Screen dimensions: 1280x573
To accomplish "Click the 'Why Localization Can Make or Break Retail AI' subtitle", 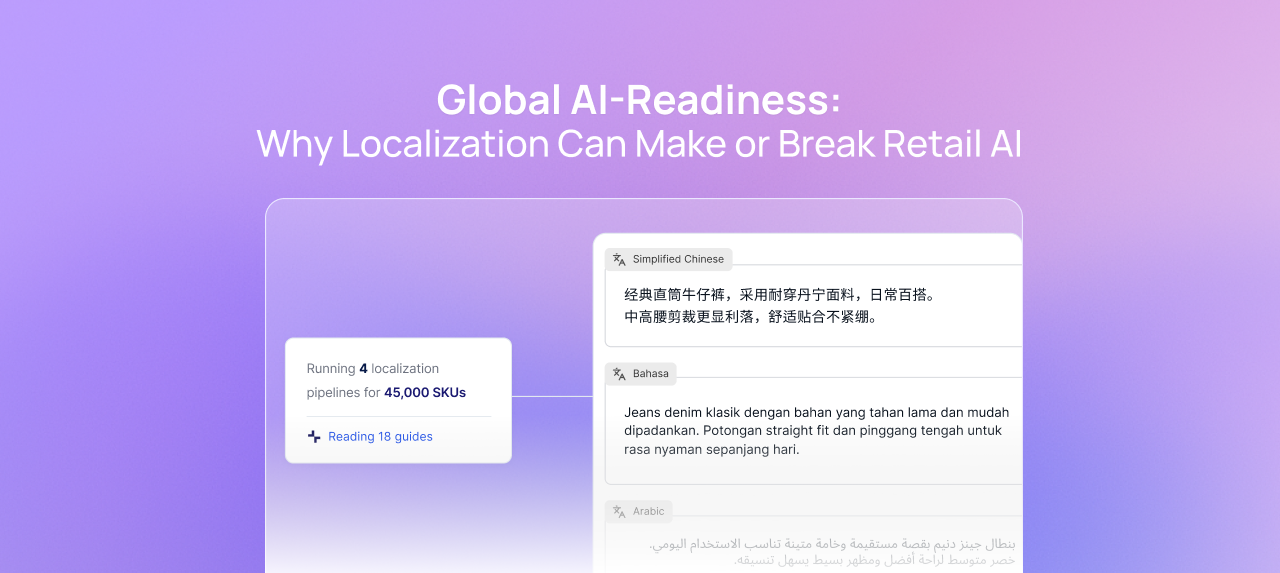I will pos(639,144).
